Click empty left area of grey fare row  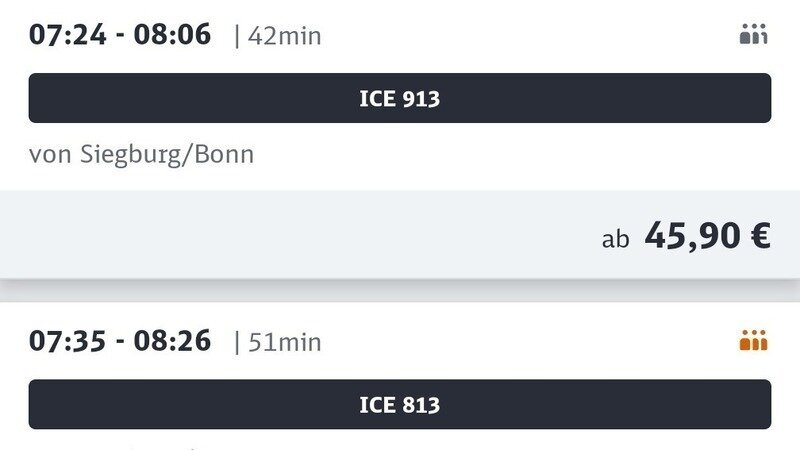click(200, 236)
